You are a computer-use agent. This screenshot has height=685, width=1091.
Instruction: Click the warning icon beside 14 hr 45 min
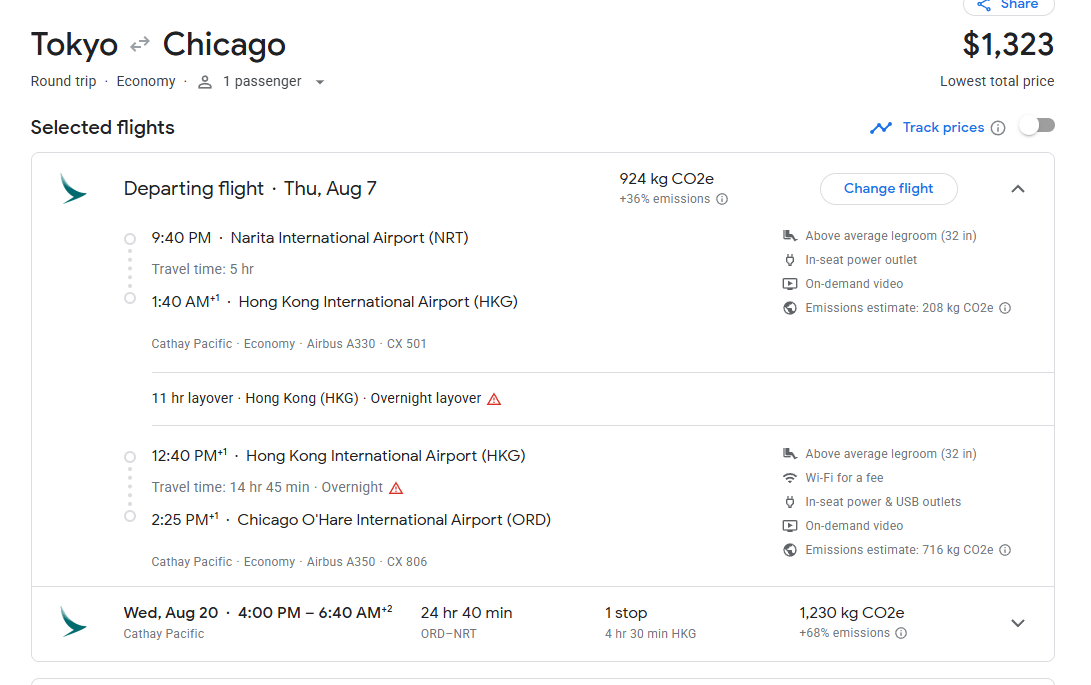[x=396, y=488]
